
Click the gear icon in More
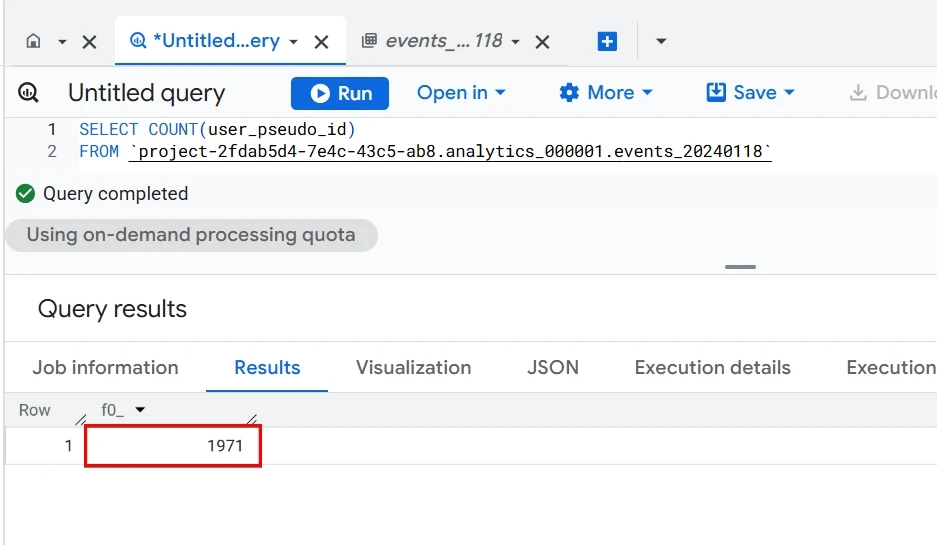569,93
